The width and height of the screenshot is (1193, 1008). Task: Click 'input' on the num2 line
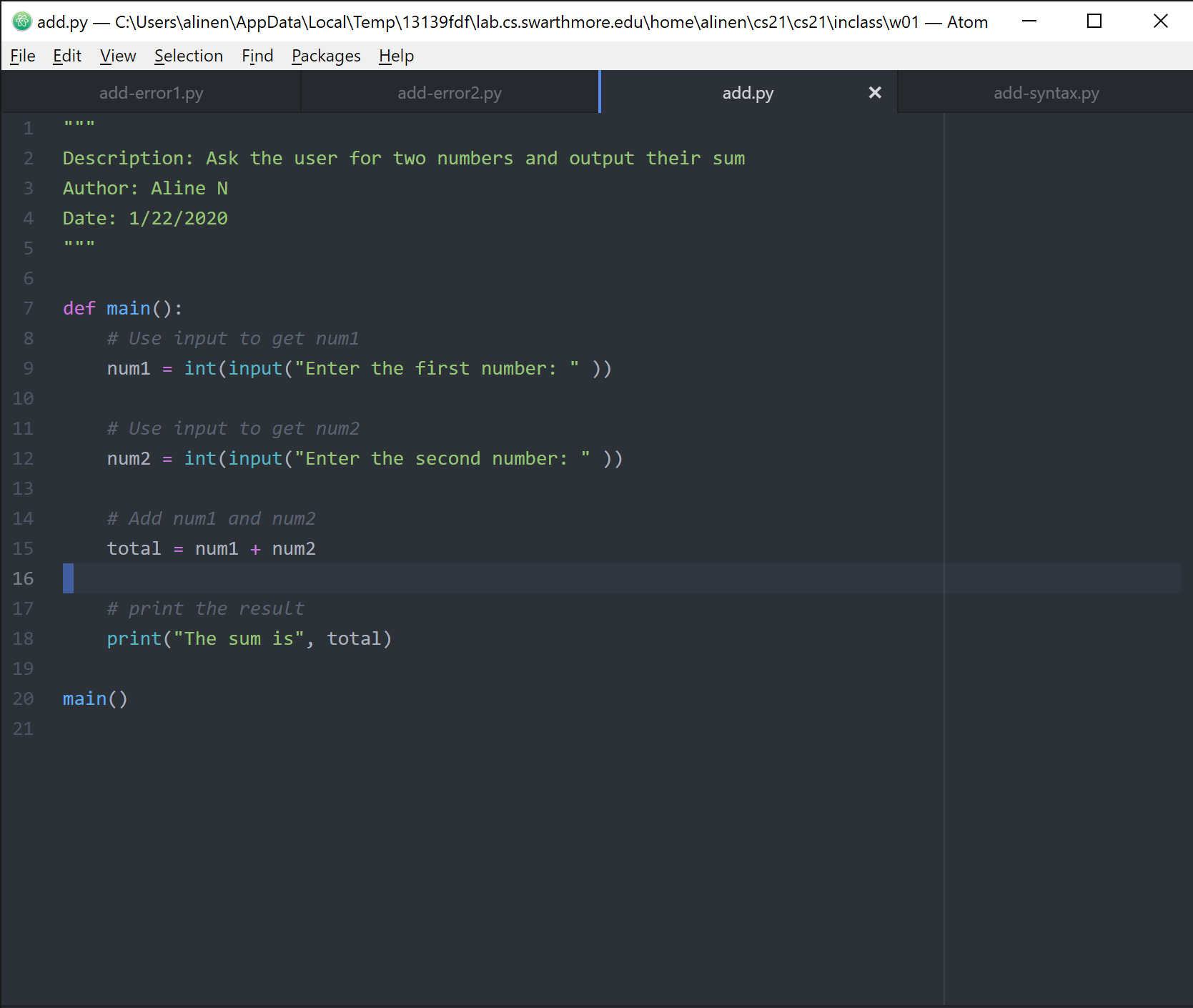tap(255, 459)
